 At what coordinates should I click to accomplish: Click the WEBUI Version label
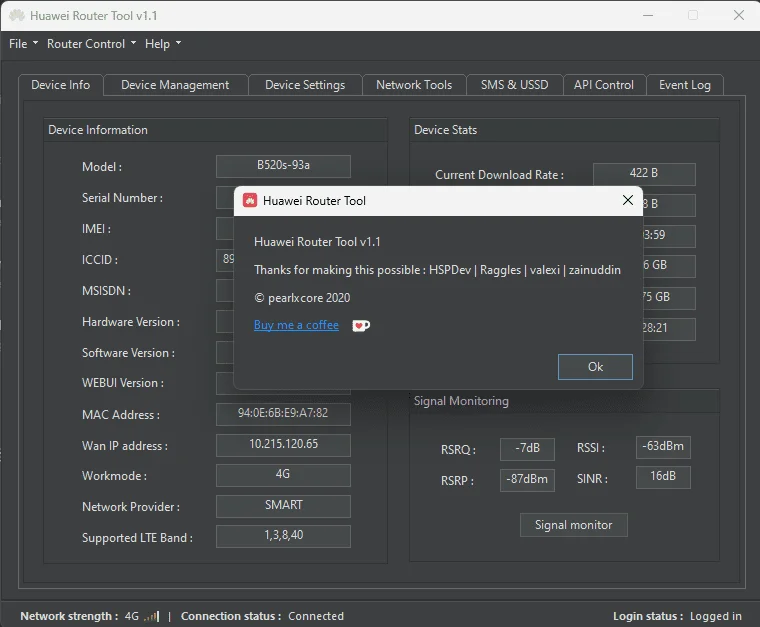[123, 383]
